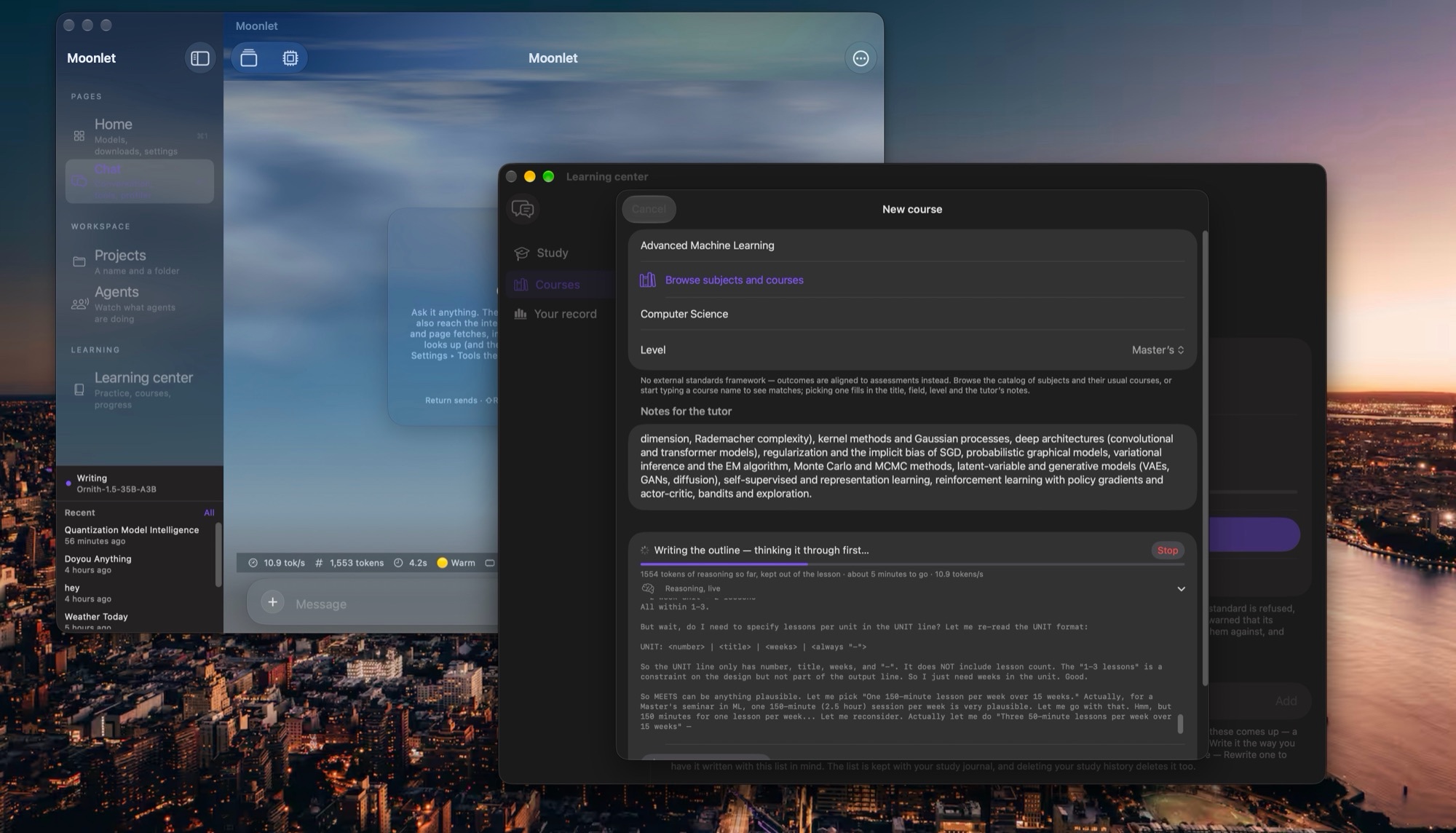Screen dimensions: 1456x833
Task: Open the Study tab in Learning center
Action: [558, 253]
